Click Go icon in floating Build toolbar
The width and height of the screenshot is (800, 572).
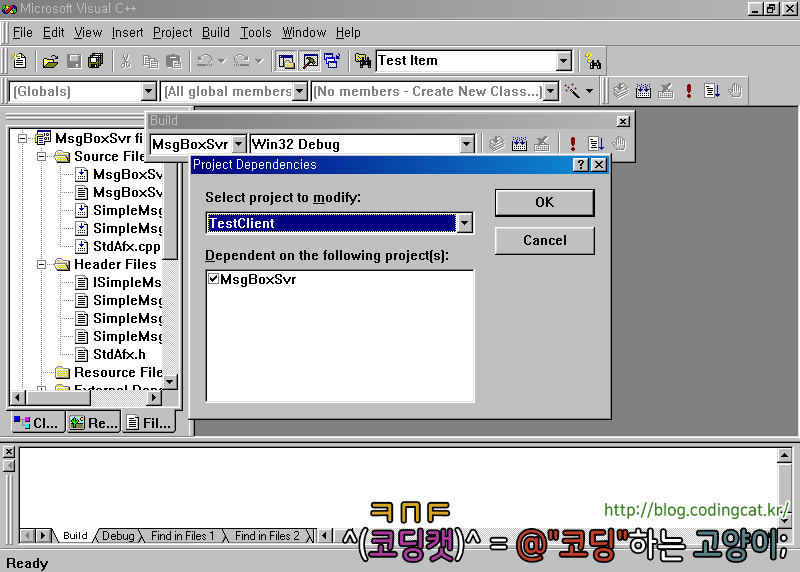coord(596,144)
